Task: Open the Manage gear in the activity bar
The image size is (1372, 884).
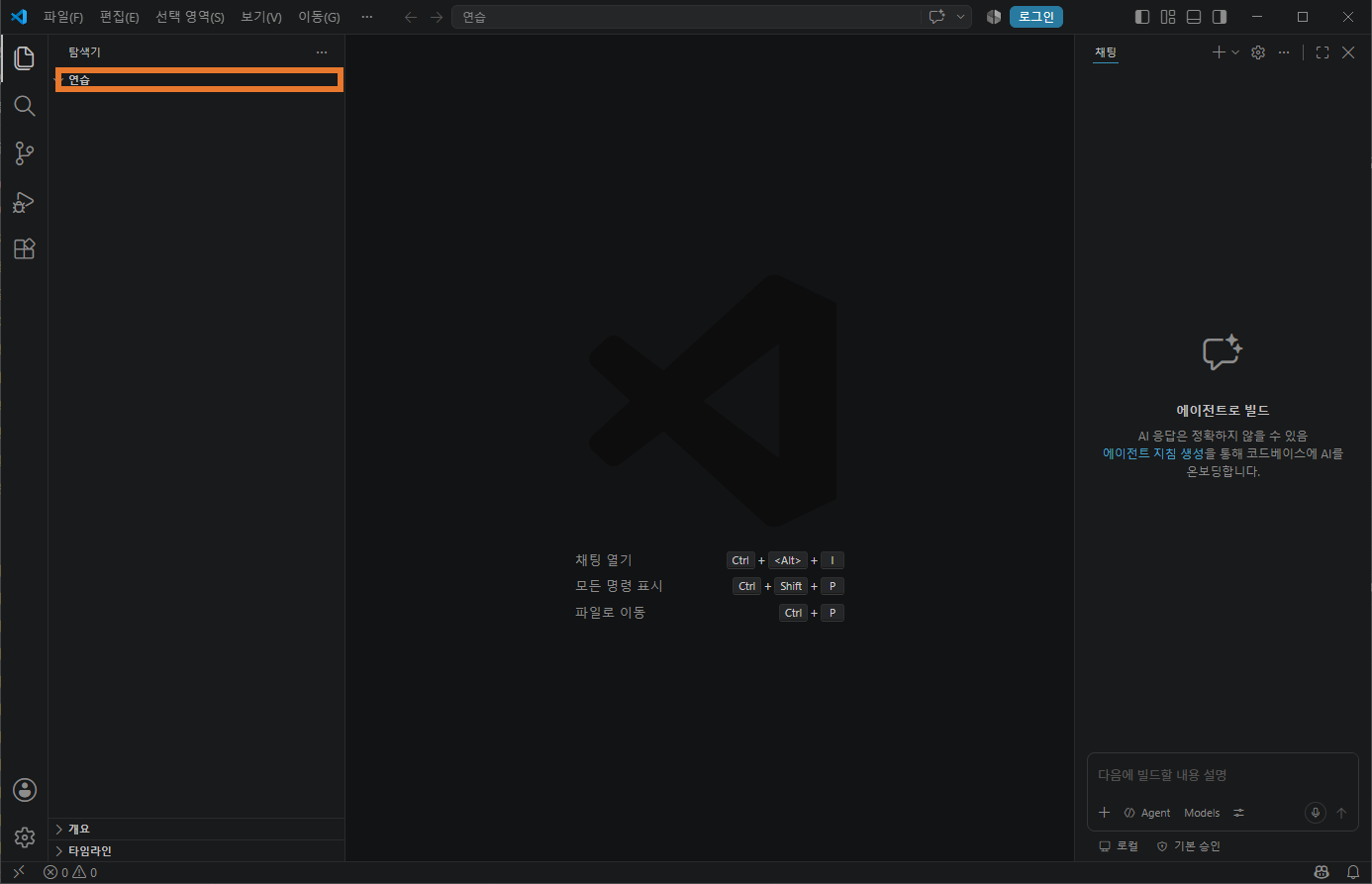Action: pos(25,837)
